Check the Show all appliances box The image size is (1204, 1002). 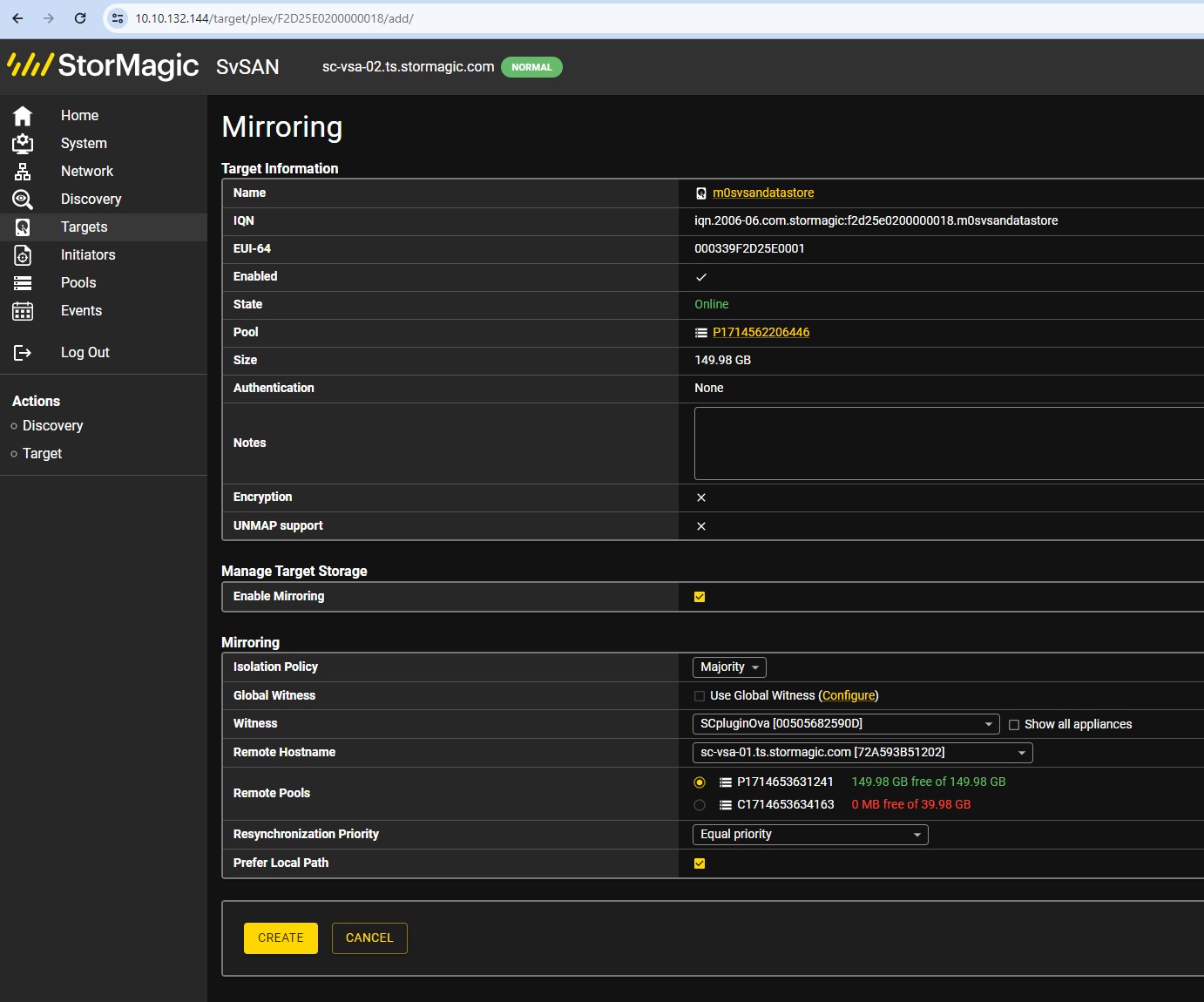1014,725
